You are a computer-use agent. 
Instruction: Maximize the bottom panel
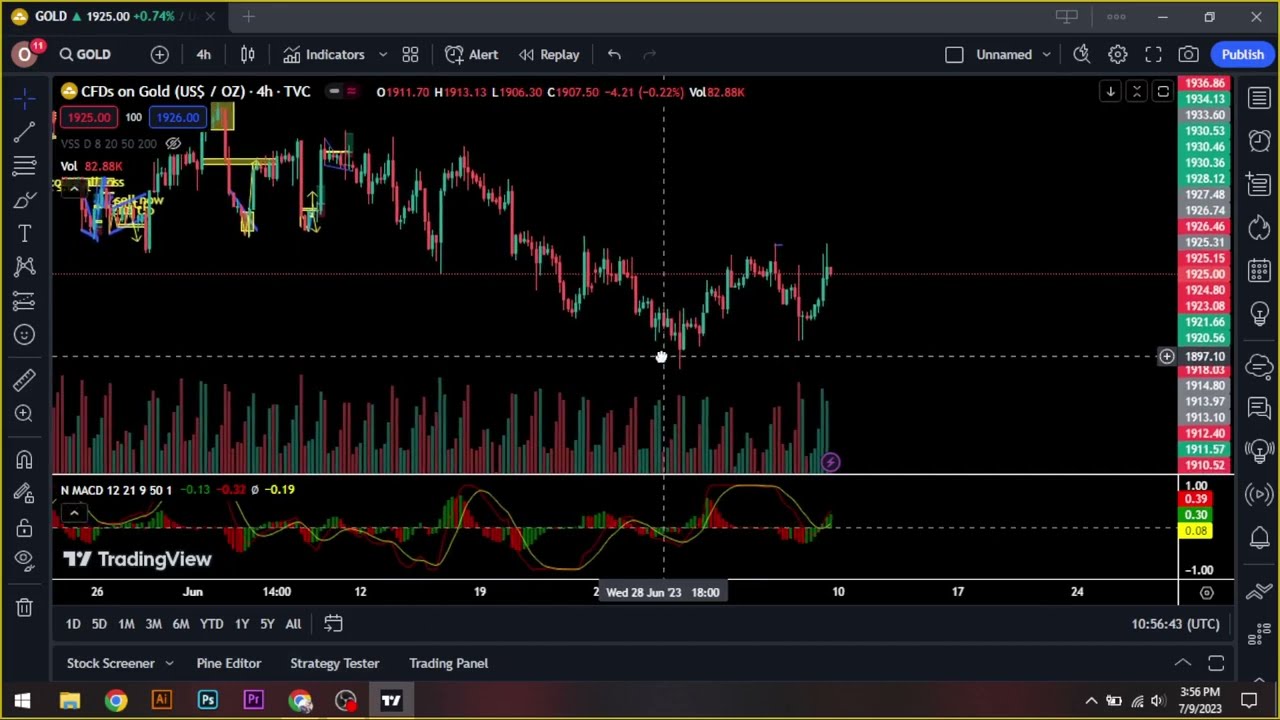pos(1216,663)
